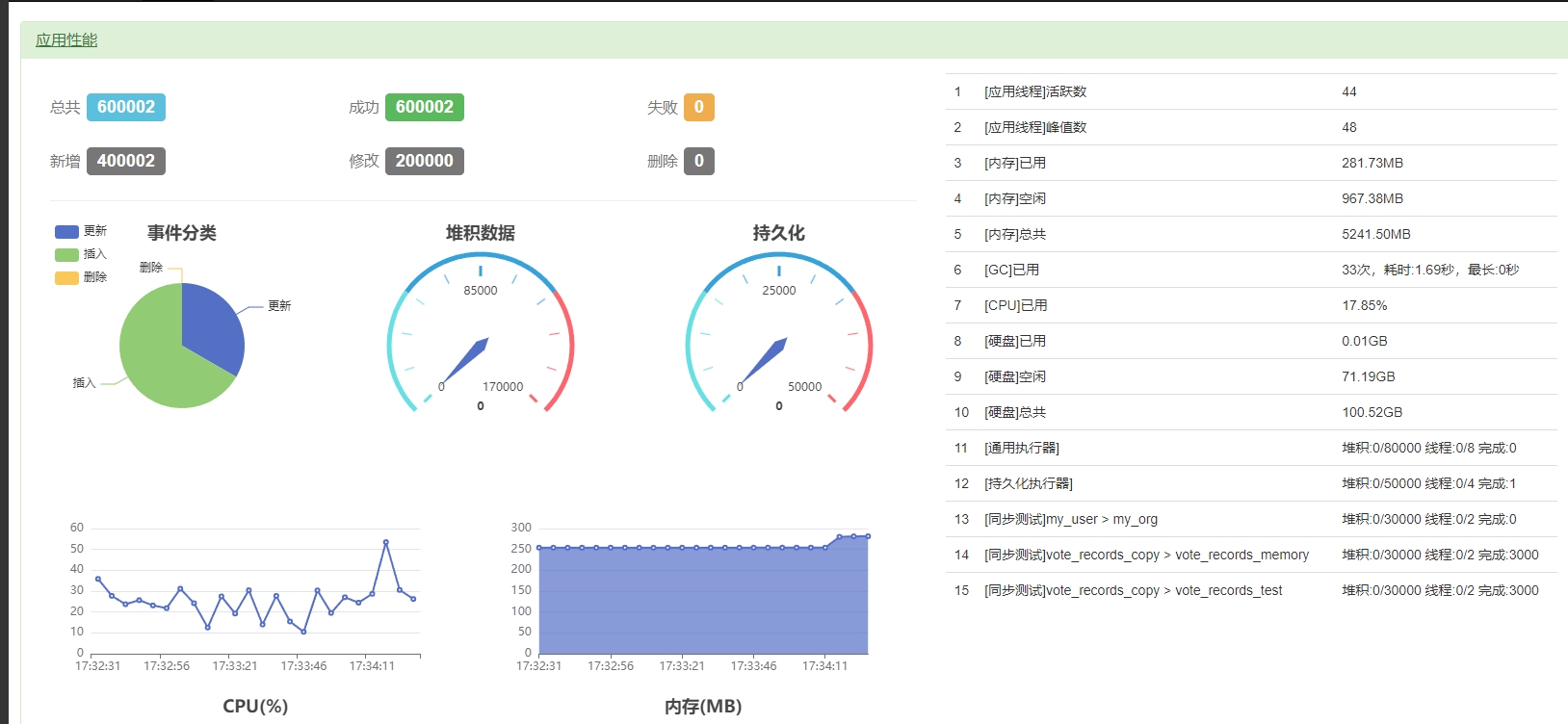Click the 967.38MB free memory value
The height and width of the screenshot is (724, 1568).
click(1372, 198)
